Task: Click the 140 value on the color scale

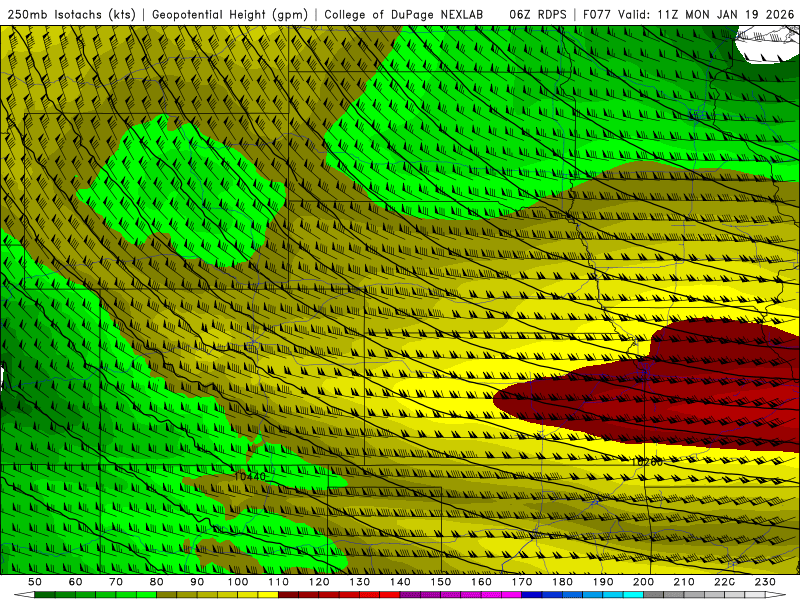Action: tap(400, 582)
